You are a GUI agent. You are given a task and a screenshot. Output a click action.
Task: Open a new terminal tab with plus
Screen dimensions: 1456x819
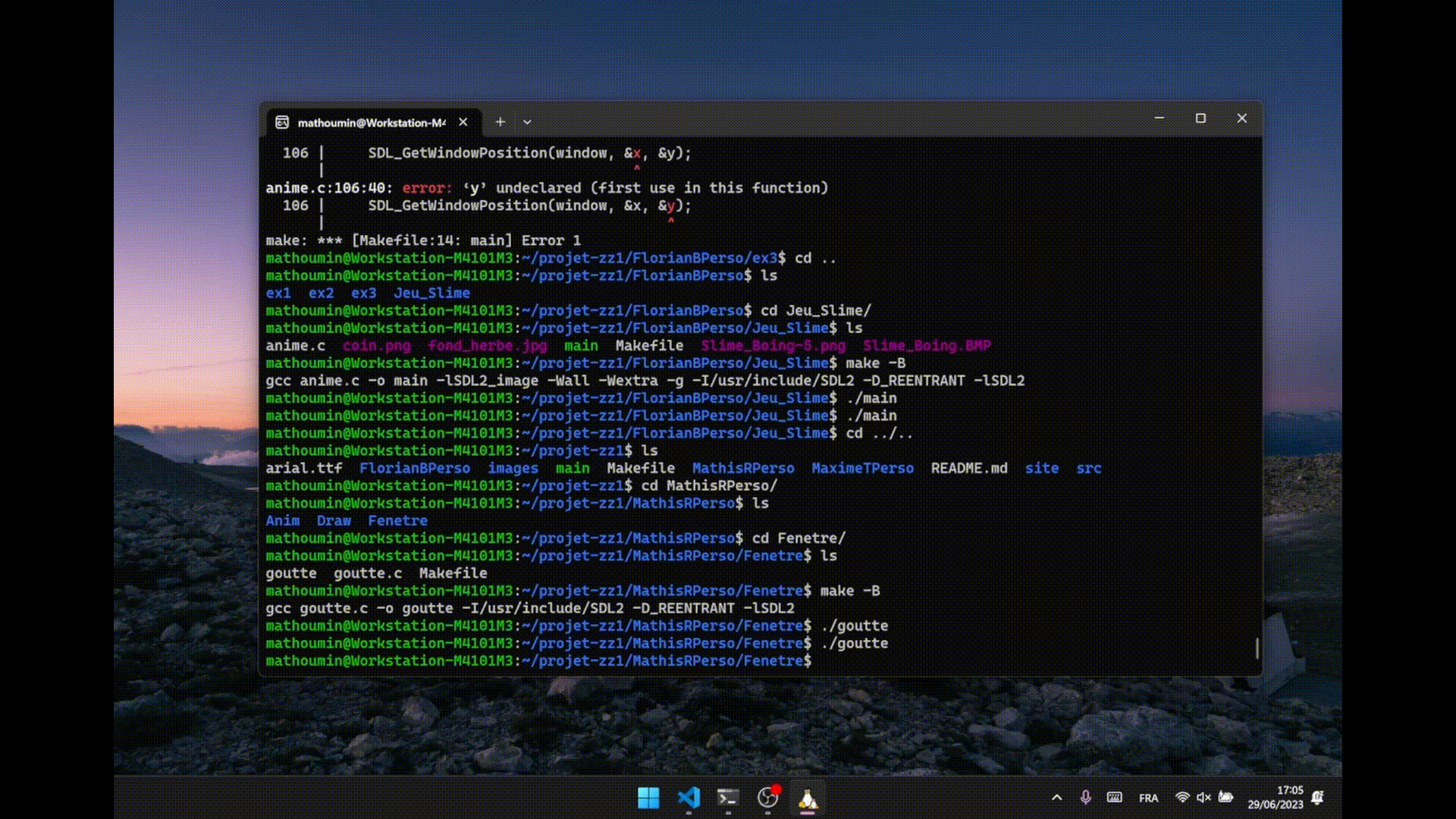(500, 122)
